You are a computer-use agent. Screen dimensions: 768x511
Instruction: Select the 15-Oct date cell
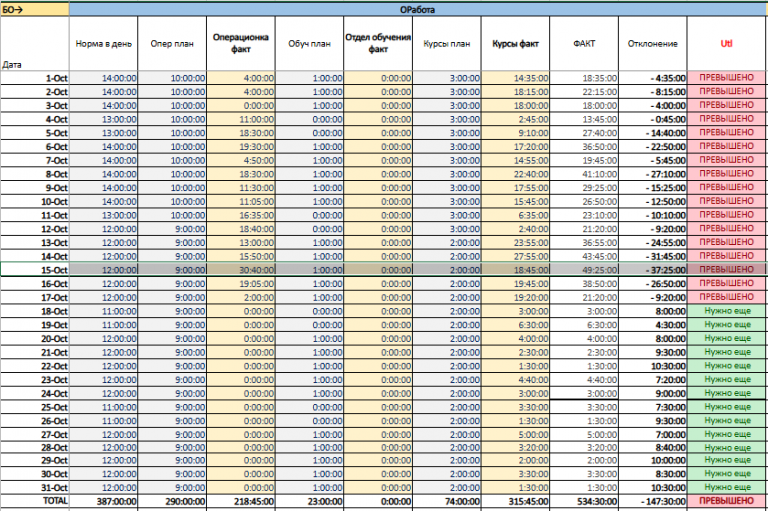[34, 269]
